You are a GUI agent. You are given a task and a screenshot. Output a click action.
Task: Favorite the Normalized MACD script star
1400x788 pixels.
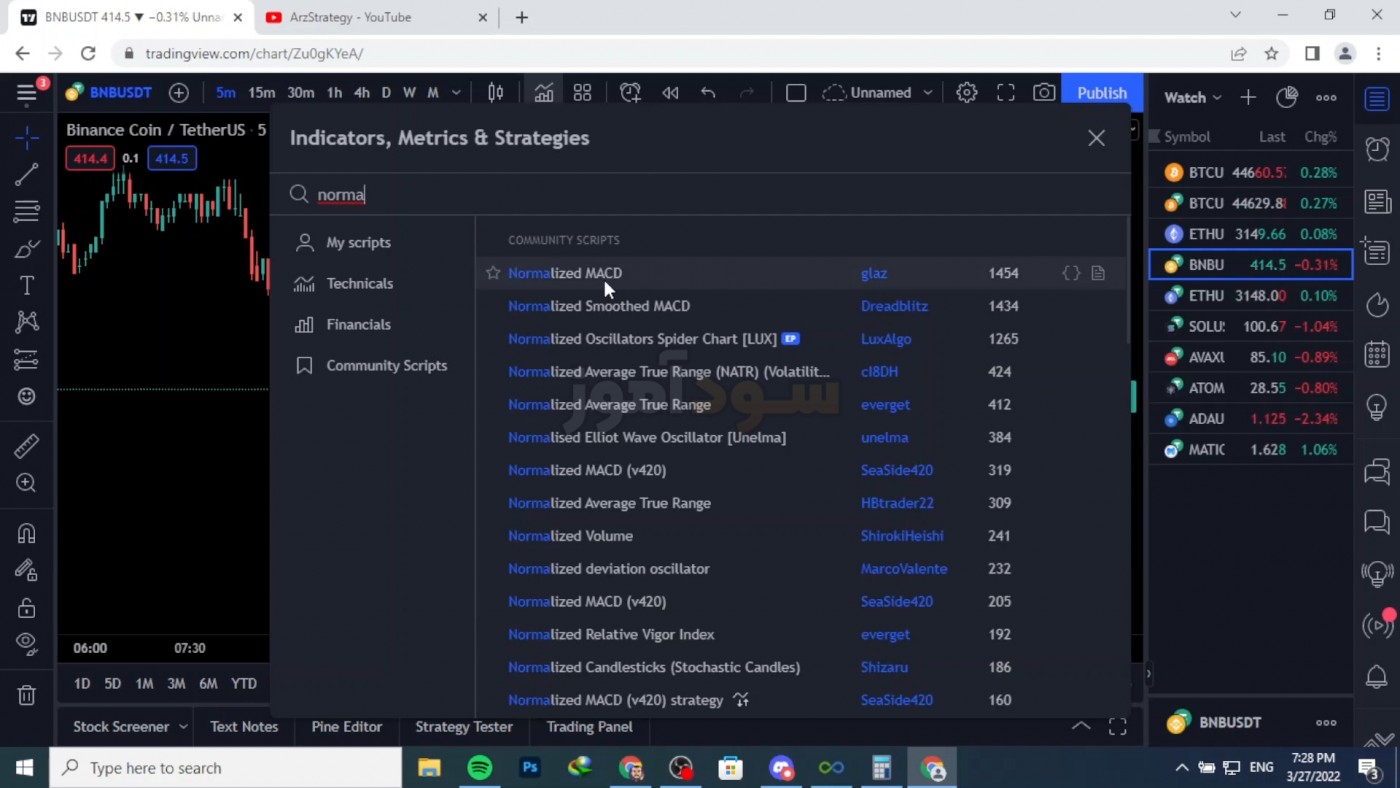pyautogui.click(x=492, y=273)
